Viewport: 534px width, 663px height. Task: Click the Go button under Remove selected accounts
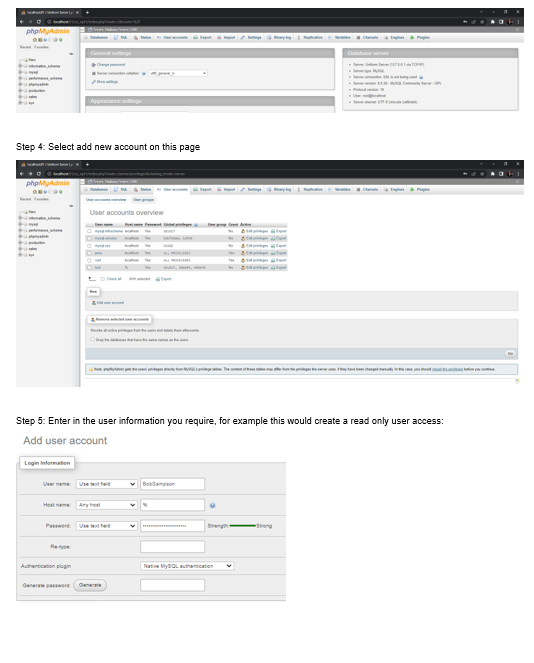[510, 353]
